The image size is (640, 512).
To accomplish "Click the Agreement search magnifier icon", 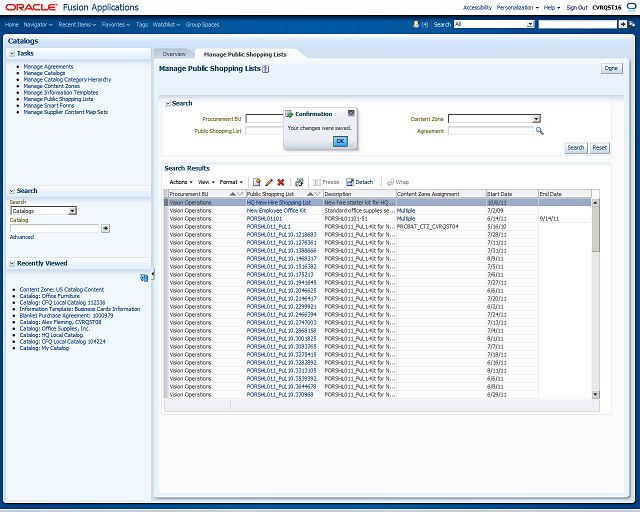I will click(x=540, y=131).
